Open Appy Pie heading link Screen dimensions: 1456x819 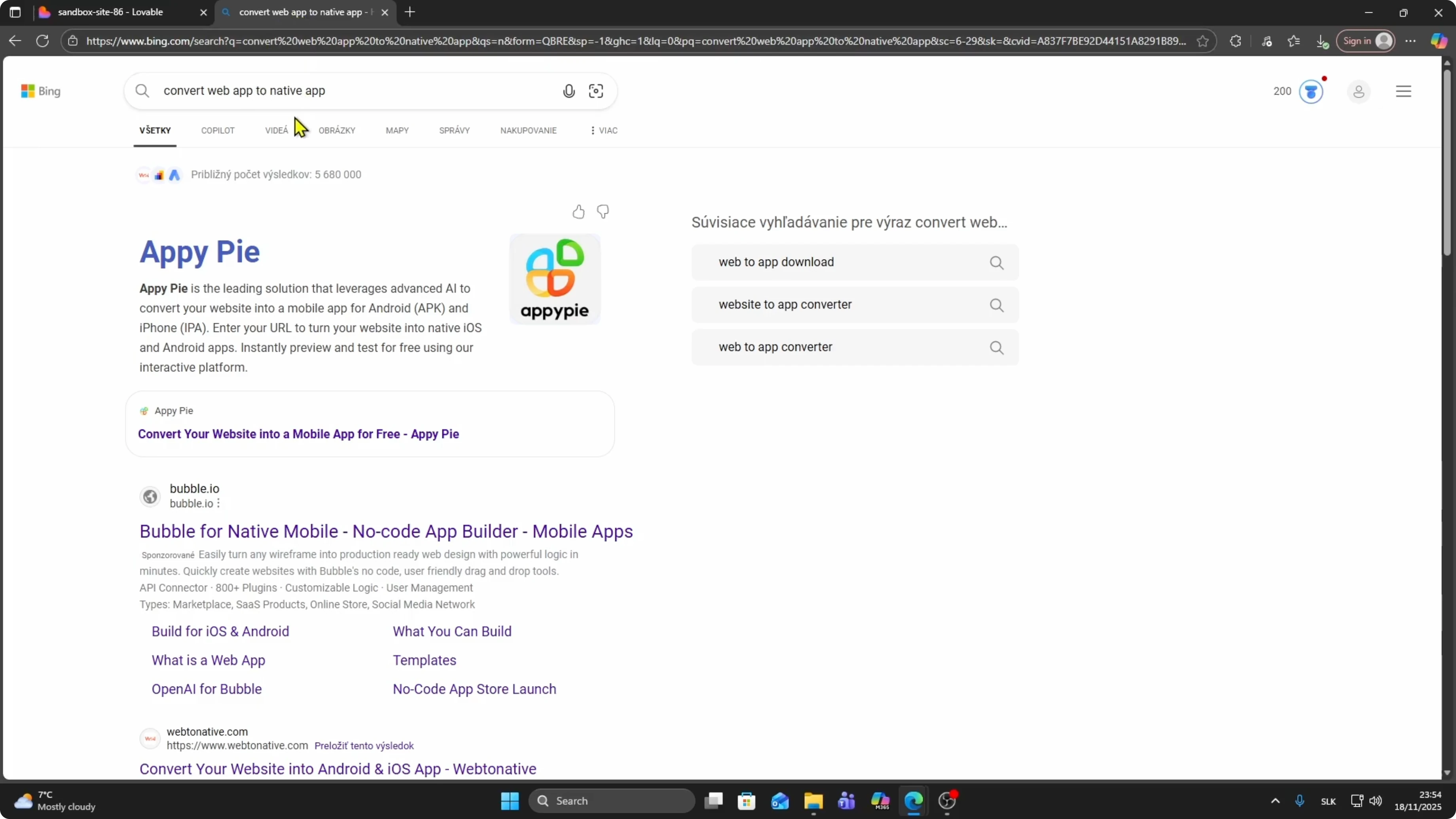click(x=199, y=252)
